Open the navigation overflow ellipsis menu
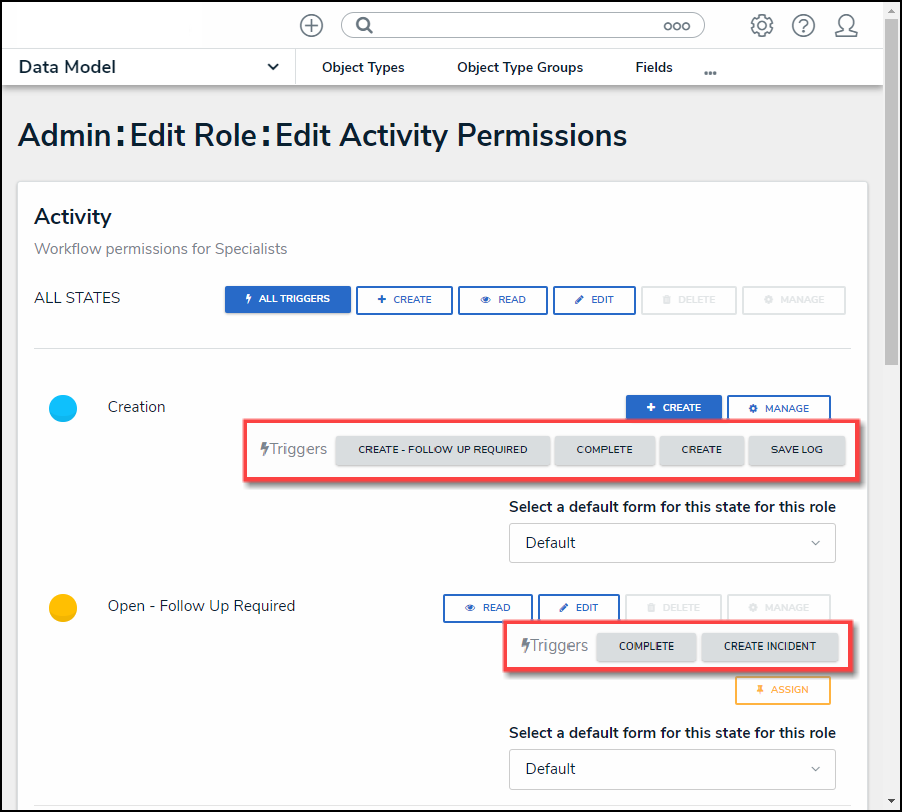Viewport: 902px width, 812px height. point(710,73)
